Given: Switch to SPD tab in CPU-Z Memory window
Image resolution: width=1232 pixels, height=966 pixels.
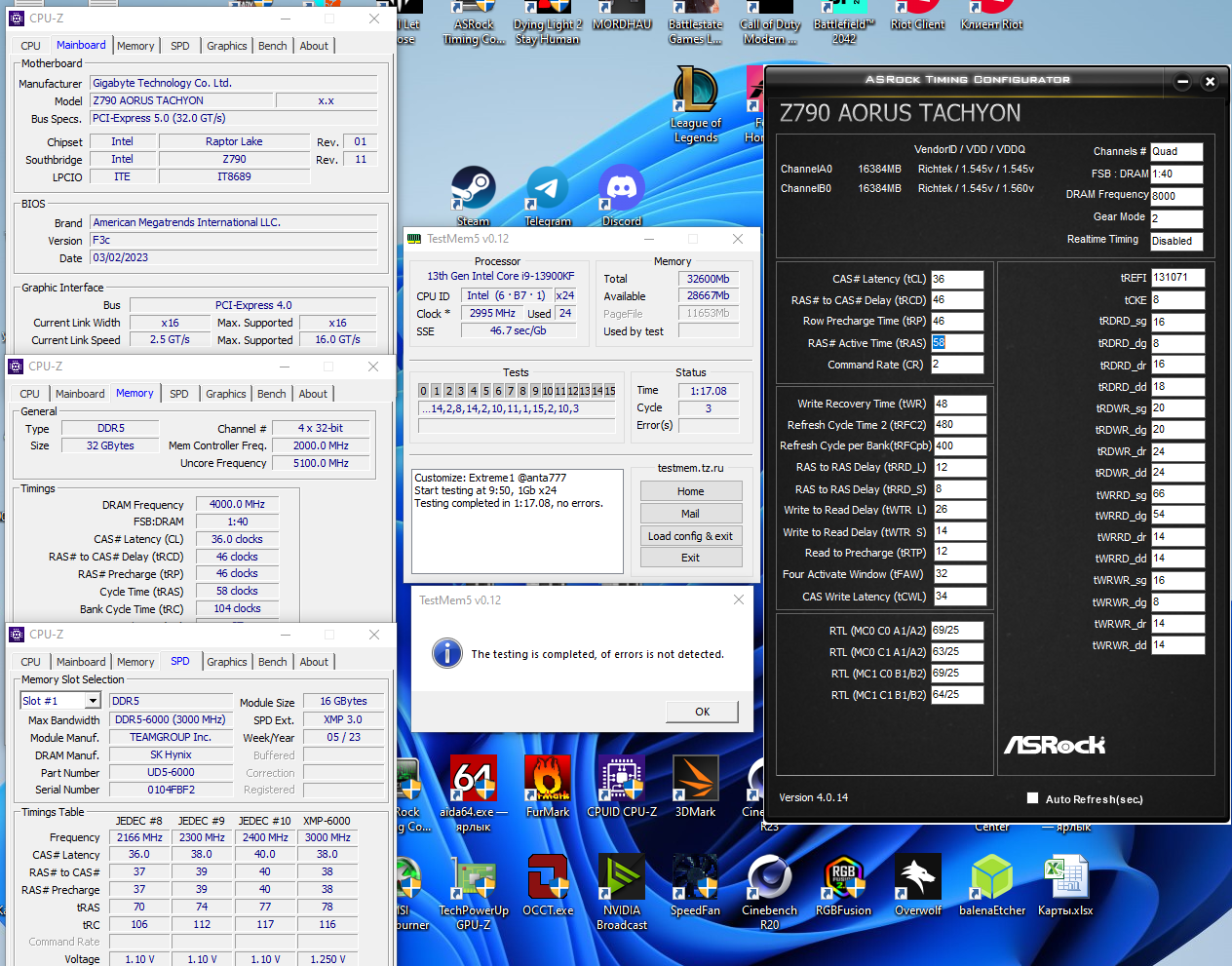Looking at the screenshot, I should click(179, 394).
